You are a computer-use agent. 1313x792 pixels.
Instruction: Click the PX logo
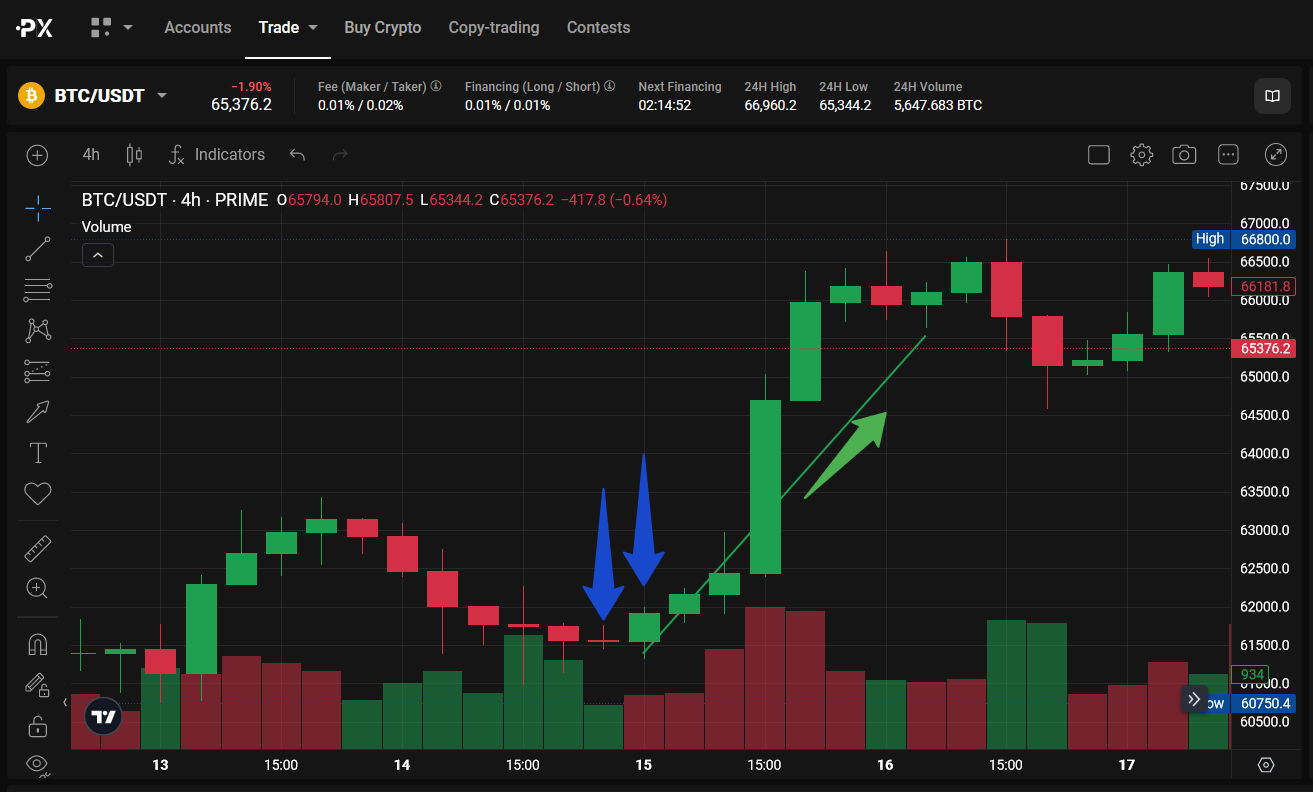pyautogui.click(x=34, y=28)
